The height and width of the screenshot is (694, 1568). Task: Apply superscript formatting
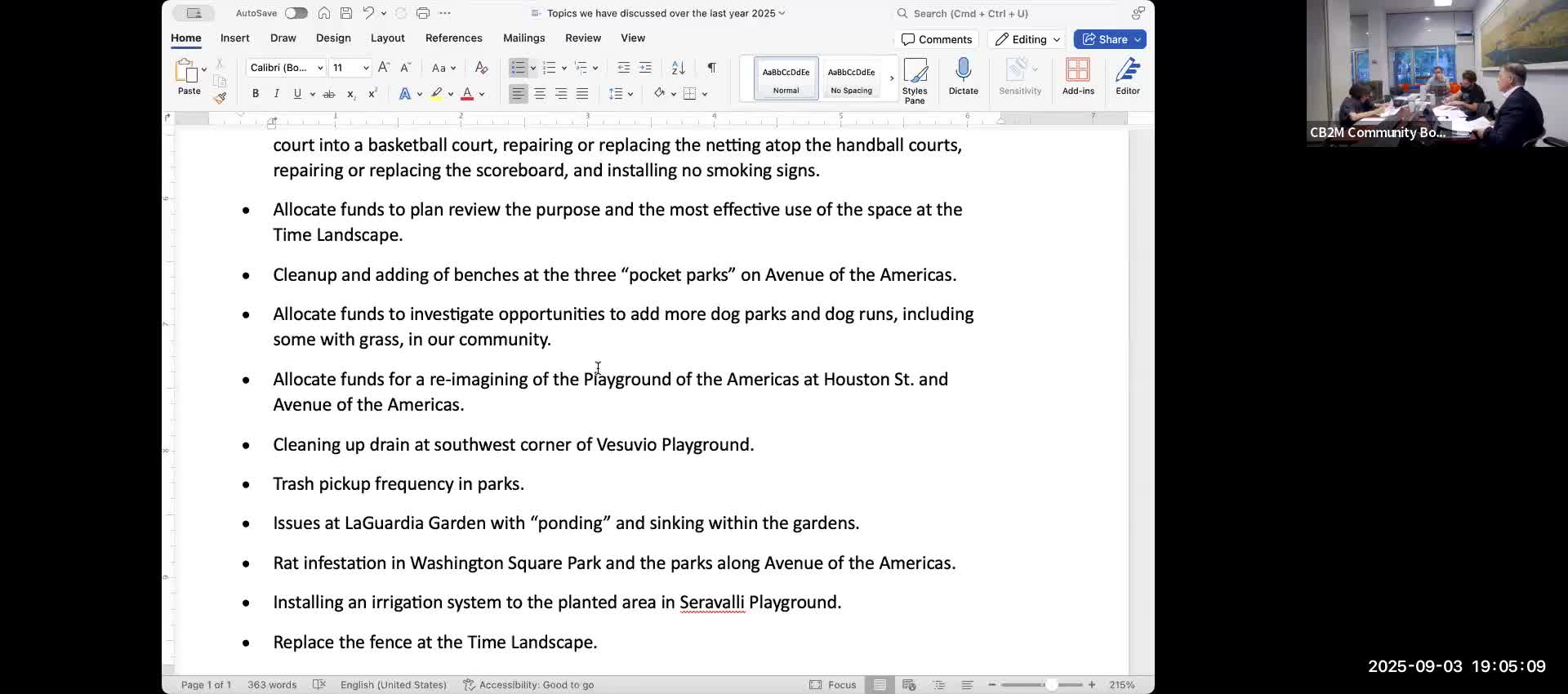pyautogui.click(x=372, y=94)
